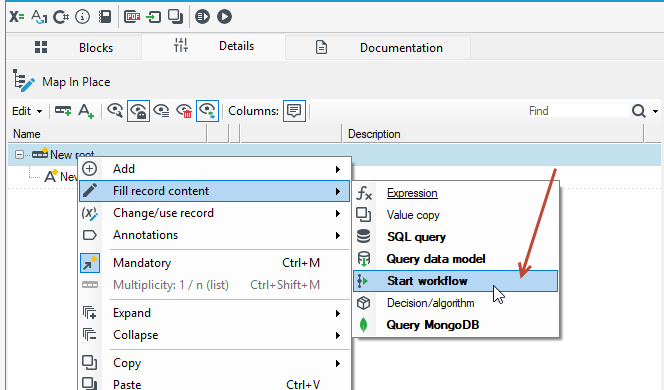
Task: Open the Collapse submenu
Action: (215, 335)
